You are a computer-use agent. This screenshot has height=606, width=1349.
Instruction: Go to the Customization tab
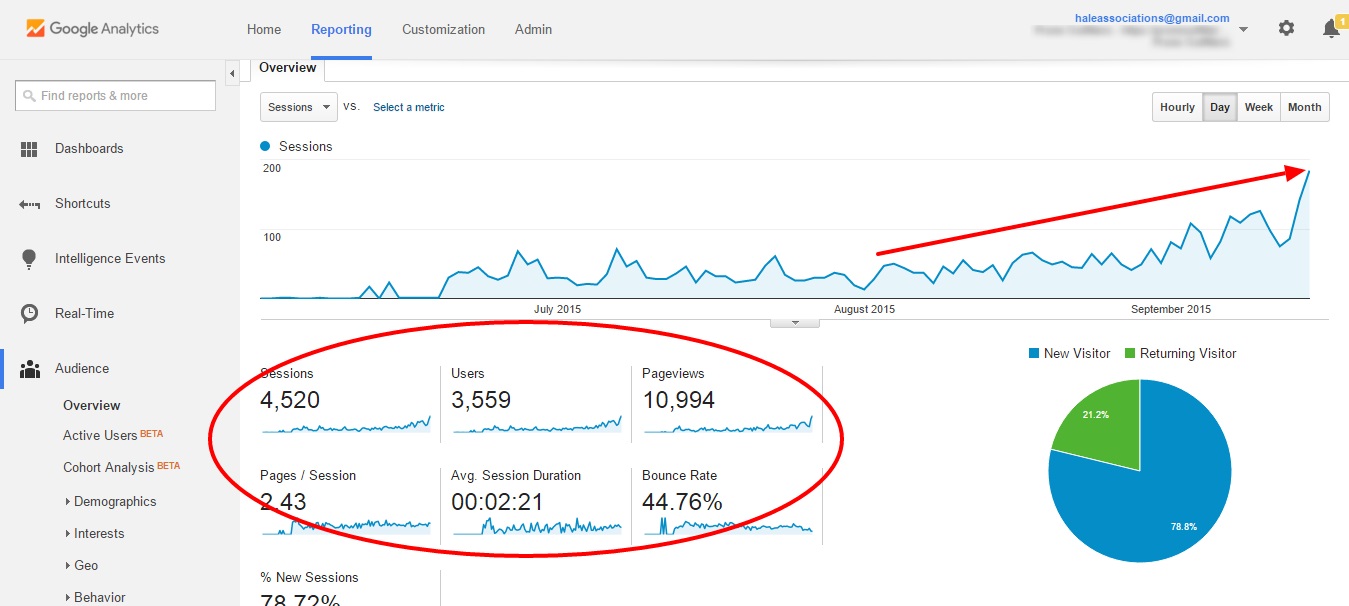(x=443, y=29)
